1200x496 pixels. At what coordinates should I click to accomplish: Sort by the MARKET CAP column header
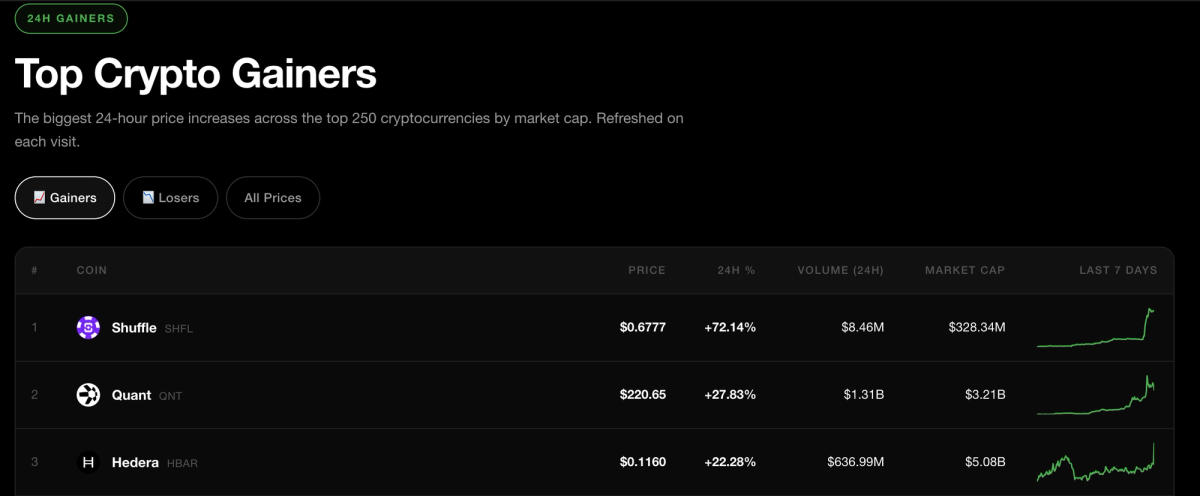(x=965, y=270)
